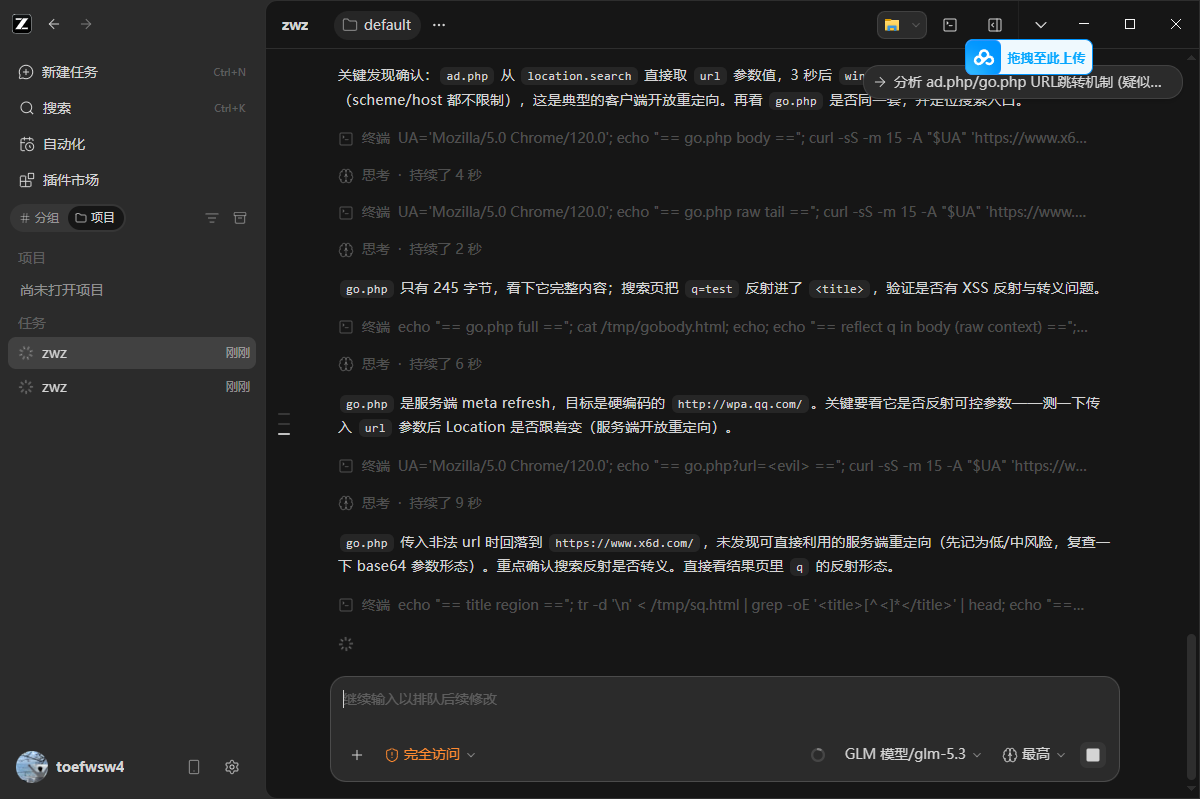Expand terminal entry 'go.php raw tail' command
This screenshot has width=1200, height=799.
point(713,212)
